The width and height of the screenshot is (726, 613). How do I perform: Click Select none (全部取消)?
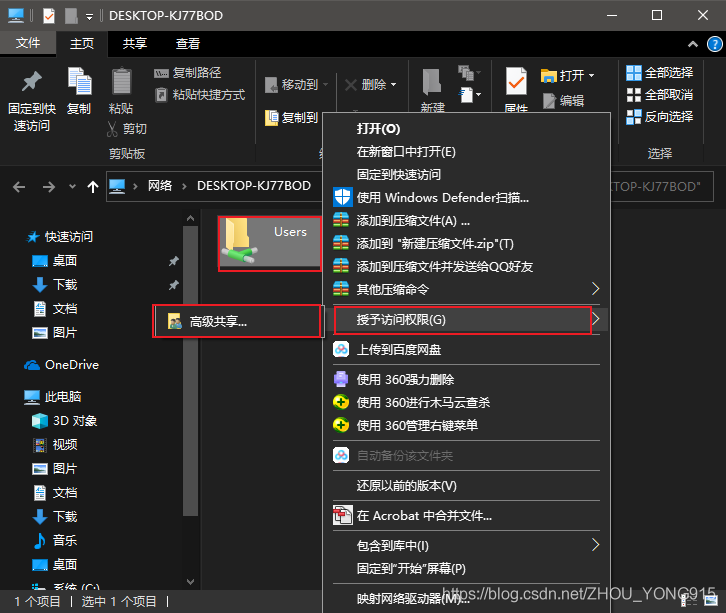pyautogui.click(x=660, y=95)
